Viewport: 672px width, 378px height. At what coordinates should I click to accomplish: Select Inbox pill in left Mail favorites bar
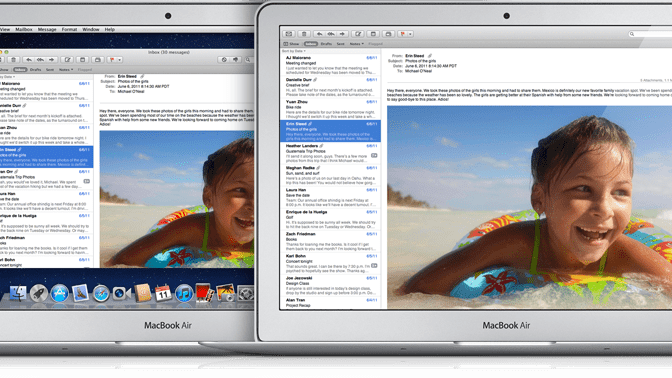point(20,69)
